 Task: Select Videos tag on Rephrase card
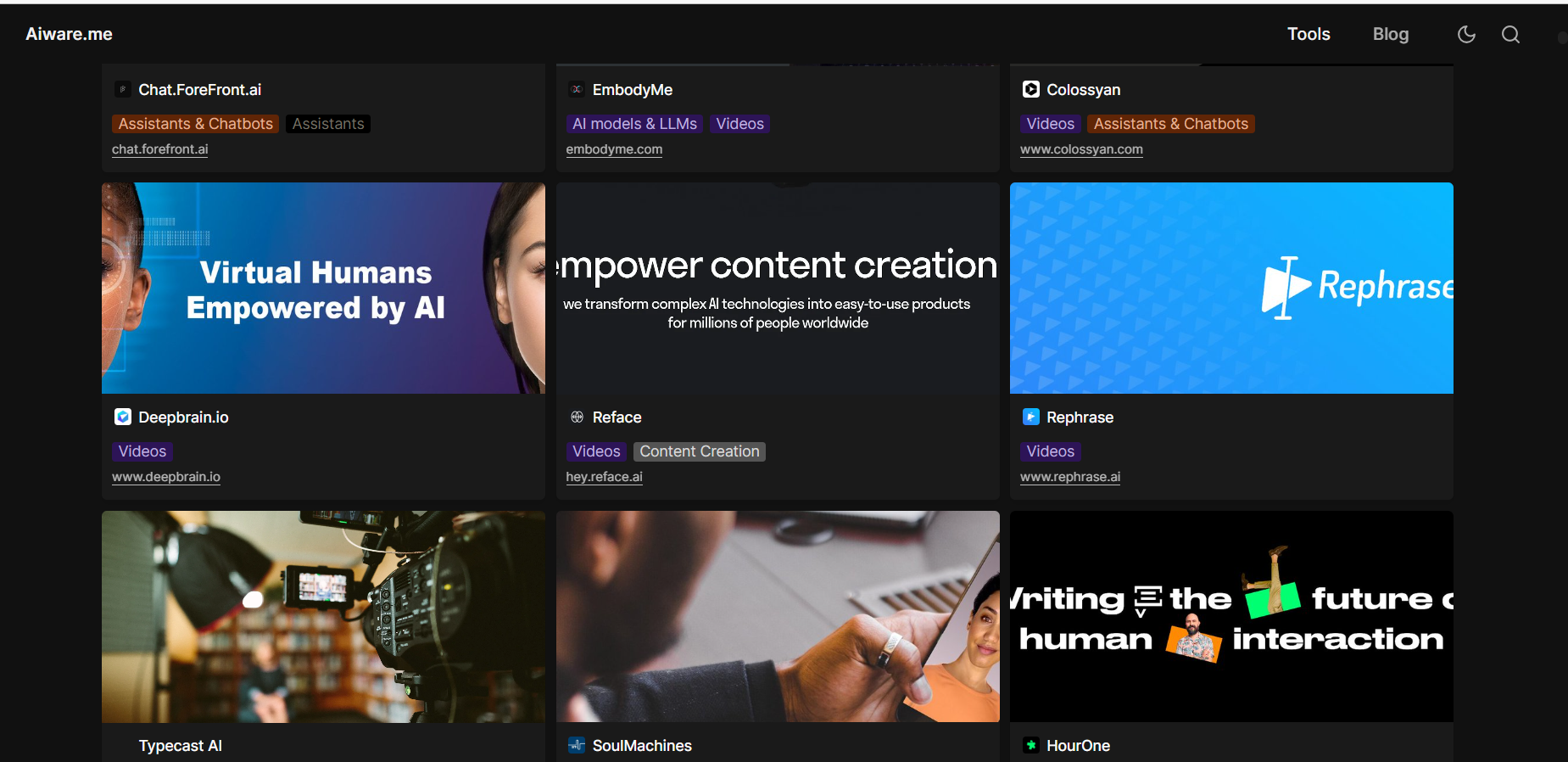coord(1051,451)
